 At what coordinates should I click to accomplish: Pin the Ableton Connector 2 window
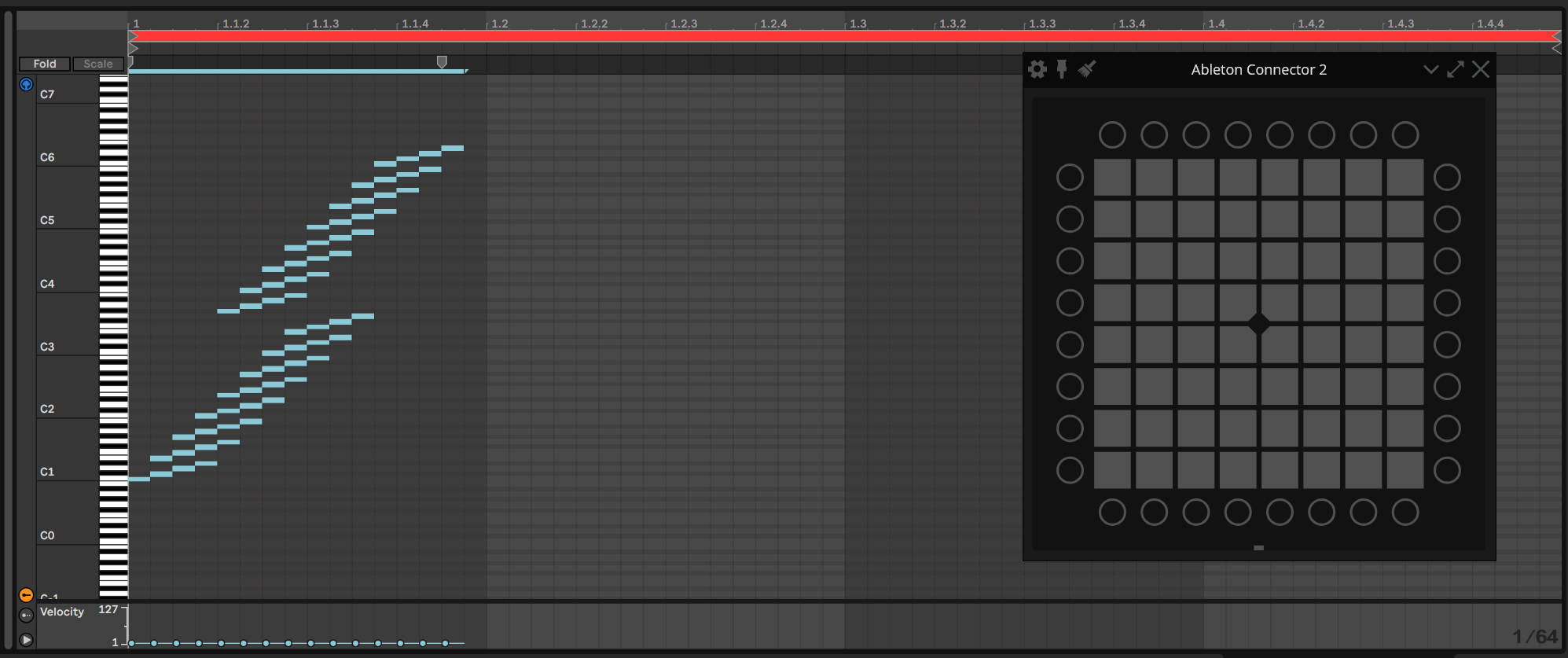tap(1062, 69)
